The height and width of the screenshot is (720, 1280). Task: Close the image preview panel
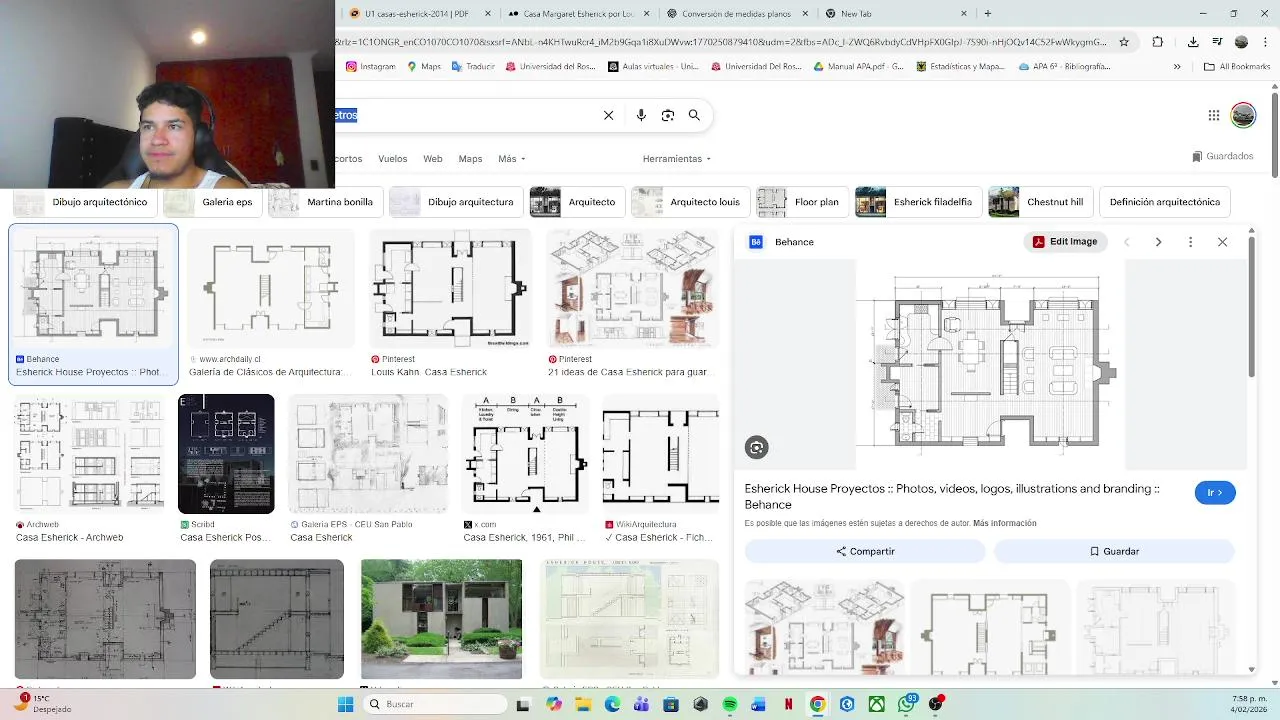(x=1222, y=242)
